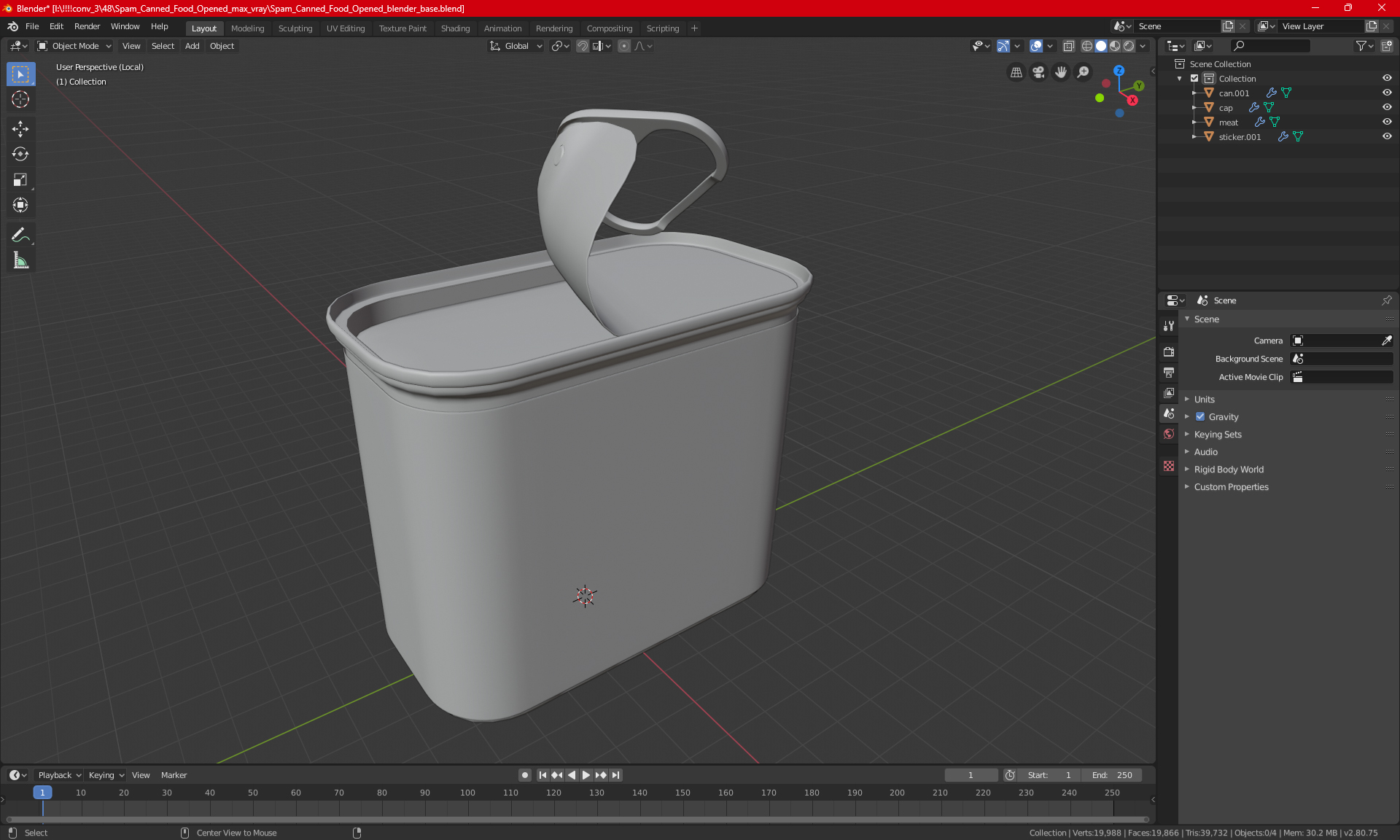Screen dimensions: 1400x840
Task: Activate the Select Box tool
Action: [x=20, y=74]
